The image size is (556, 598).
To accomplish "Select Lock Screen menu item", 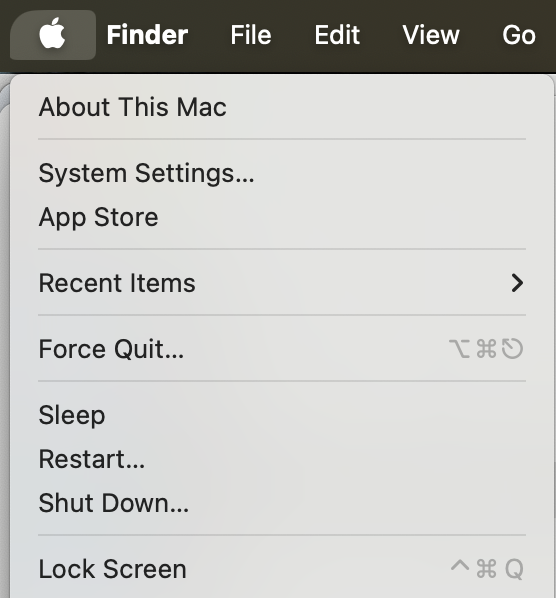I will [x=282, y=569].
